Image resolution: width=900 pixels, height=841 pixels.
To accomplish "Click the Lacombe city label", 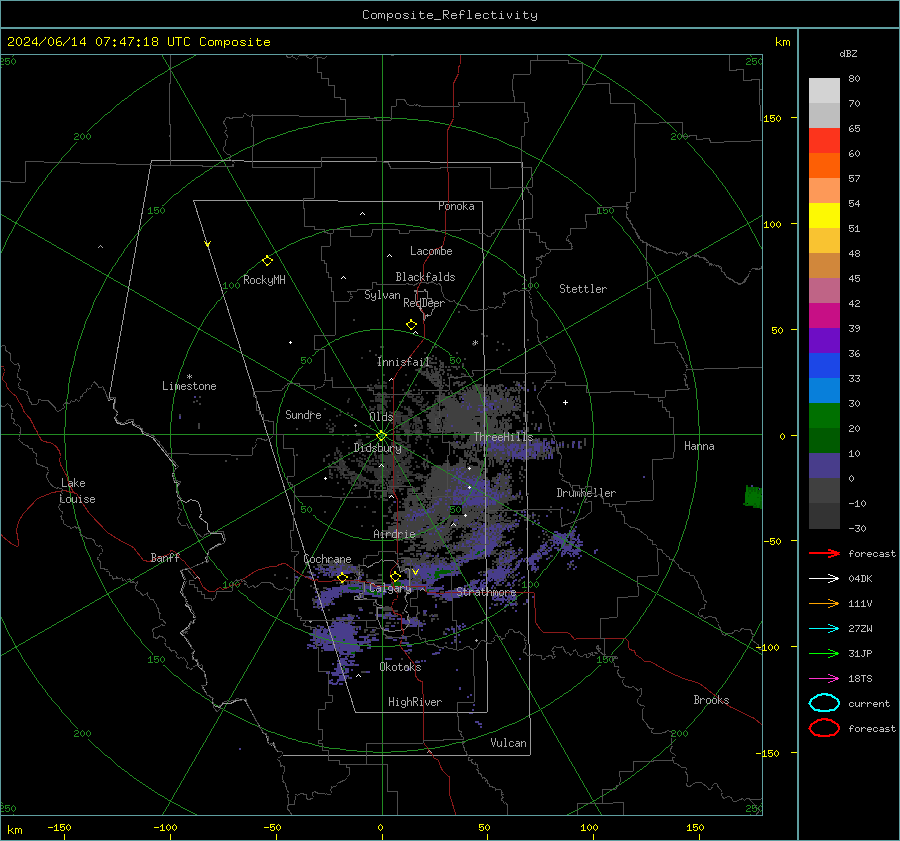I will (431, 251).
